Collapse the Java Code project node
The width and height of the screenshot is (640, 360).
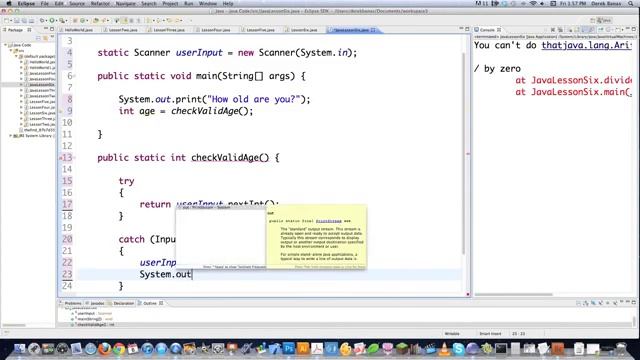6,45
